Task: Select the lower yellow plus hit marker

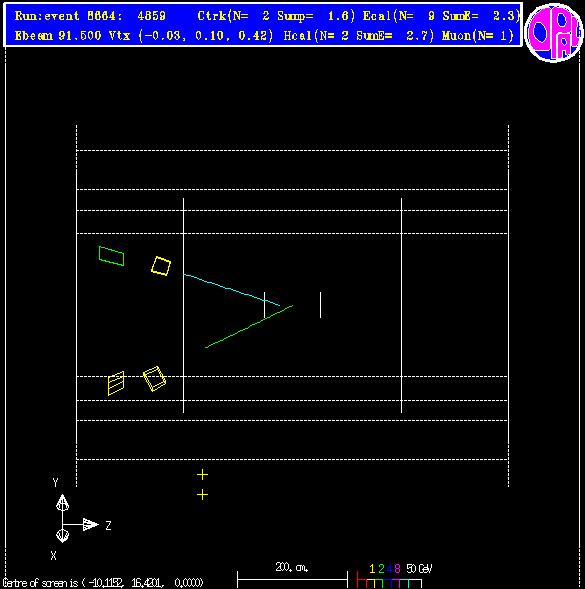Action: tap(203, 495)
